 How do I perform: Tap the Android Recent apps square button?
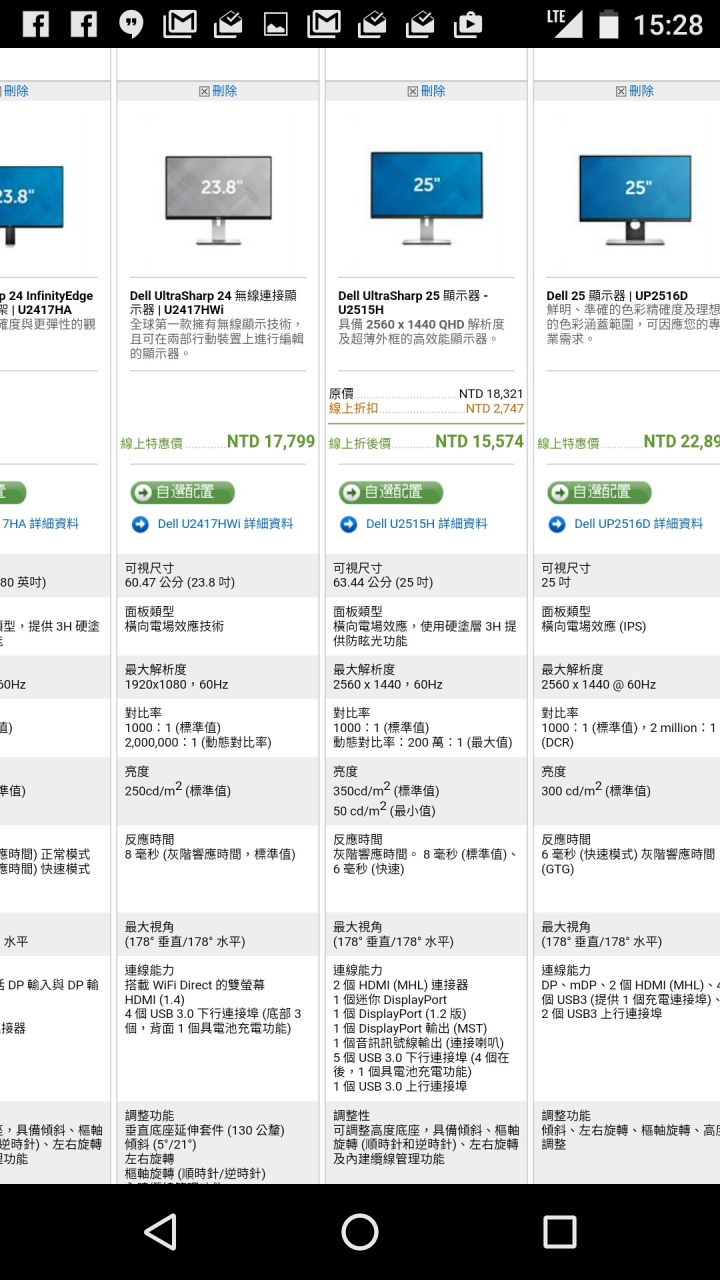[559, 1232]
